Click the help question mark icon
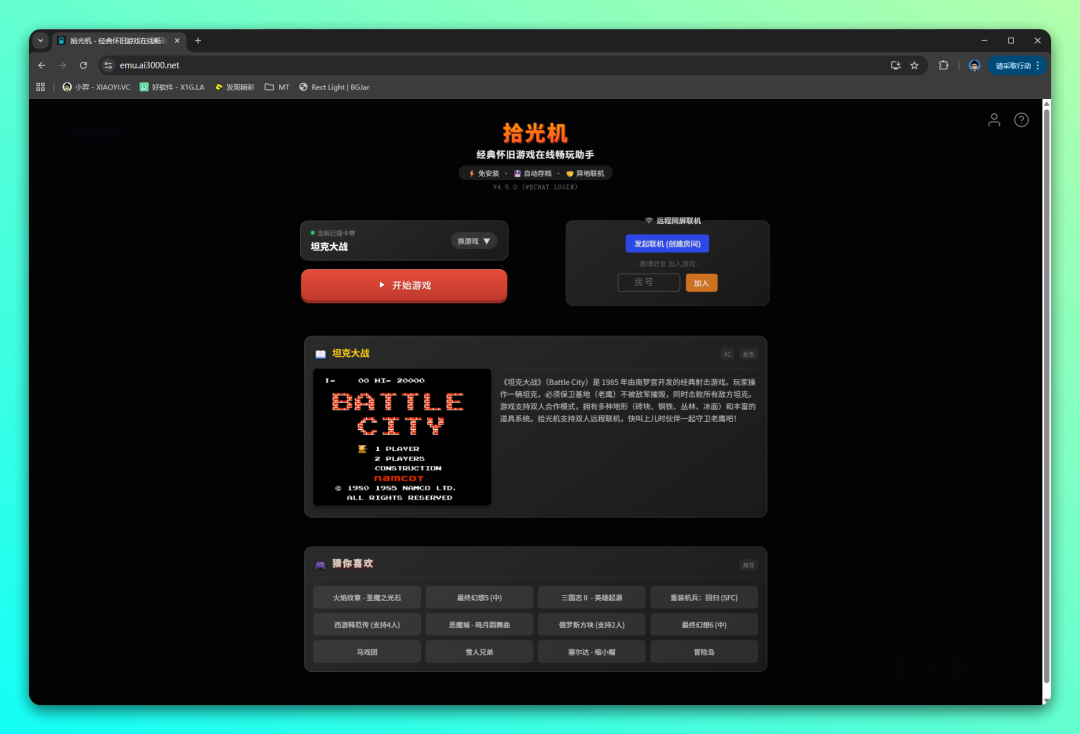This screenshot has width=1080, height=734. 1021,120
